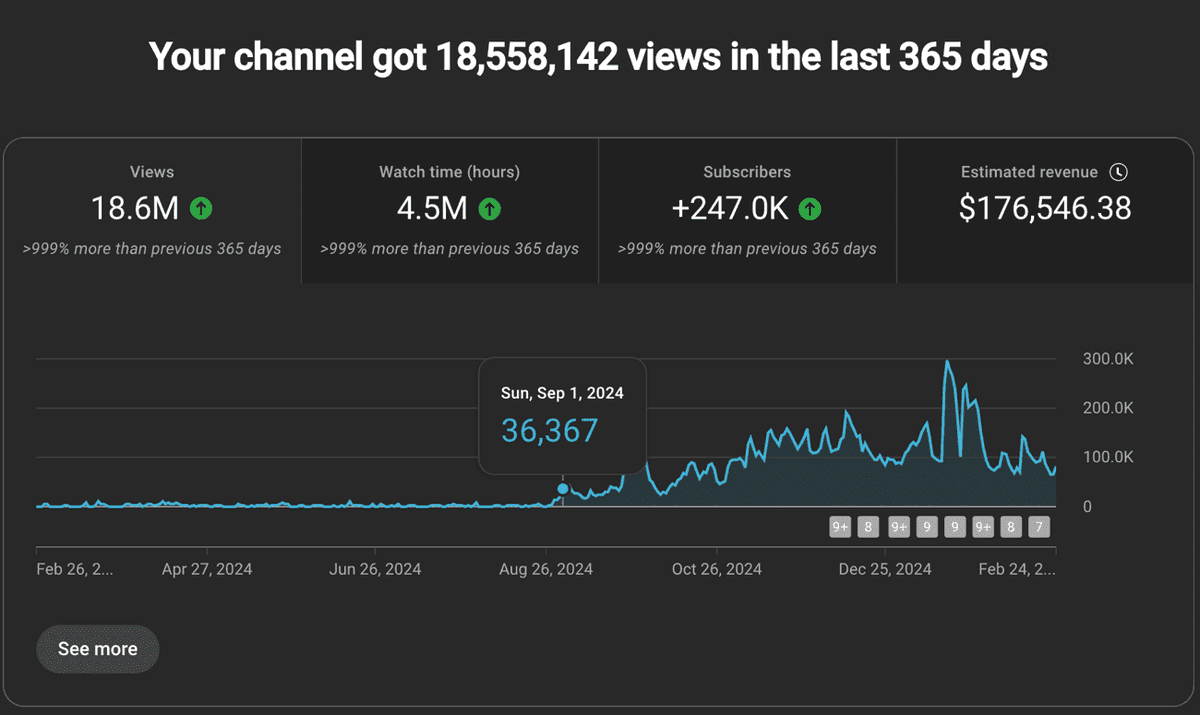
Task: Click the first "9+" video marker badge
Action: pyautogui.click(x=840, y=527)
